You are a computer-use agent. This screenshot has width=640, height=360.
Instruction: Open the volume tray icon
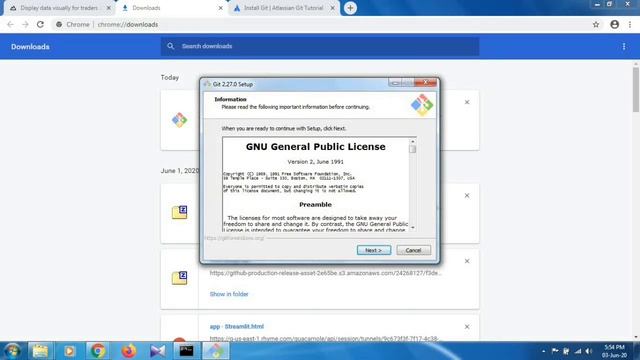coord(589,351)
